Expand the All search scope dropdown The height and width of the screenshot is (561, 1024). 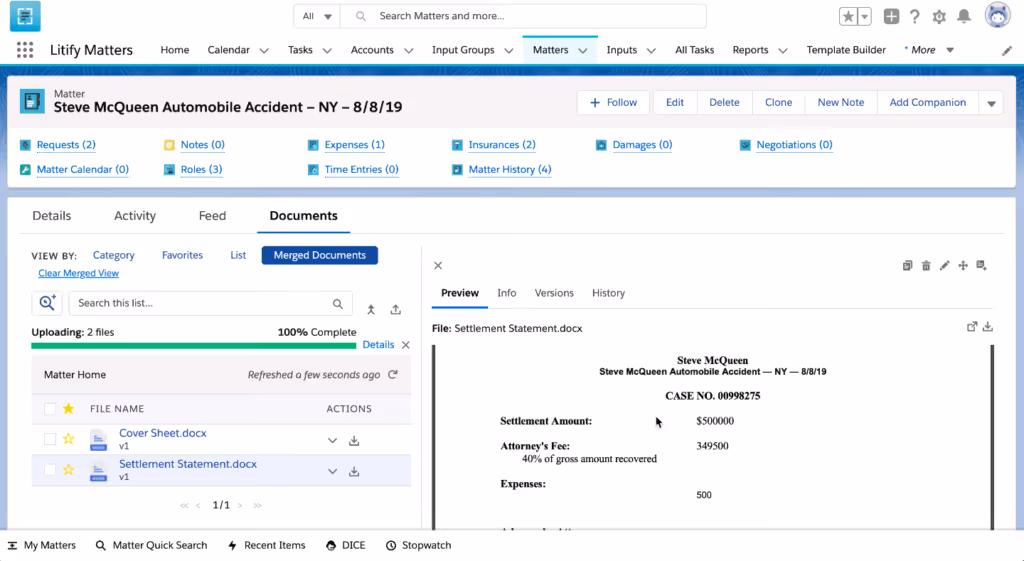317,16
